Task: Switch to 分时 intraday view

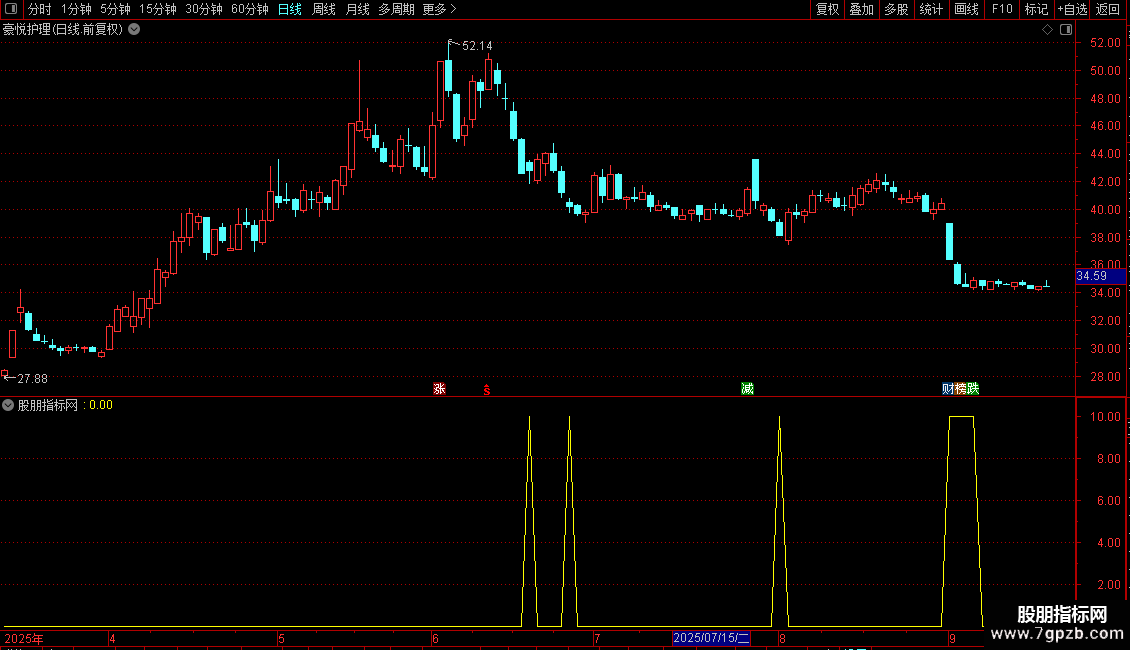Action: [x=40, y=9]
